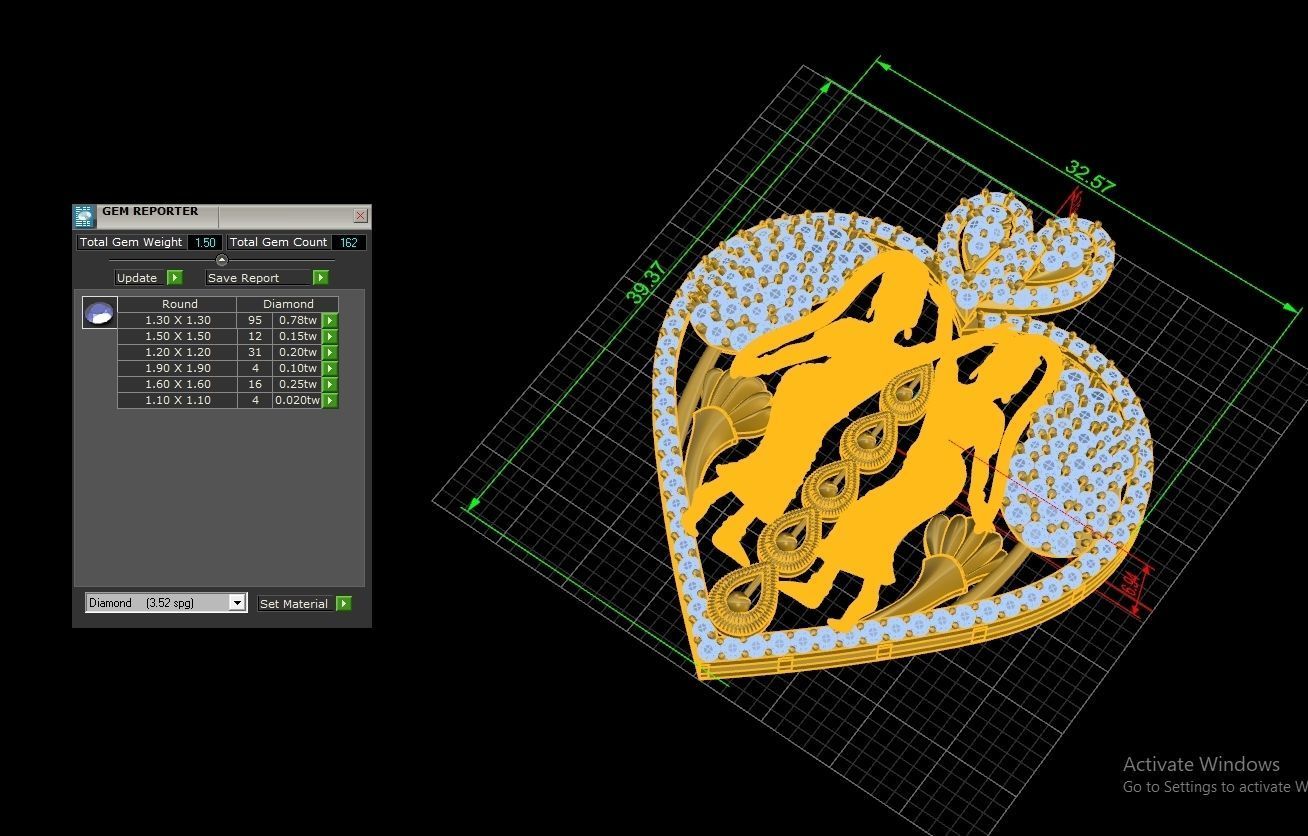This screenshot has width=1308, height=836.
Task: Select the 1.90 X 1.90 size cell
Action: click(178, 369)
